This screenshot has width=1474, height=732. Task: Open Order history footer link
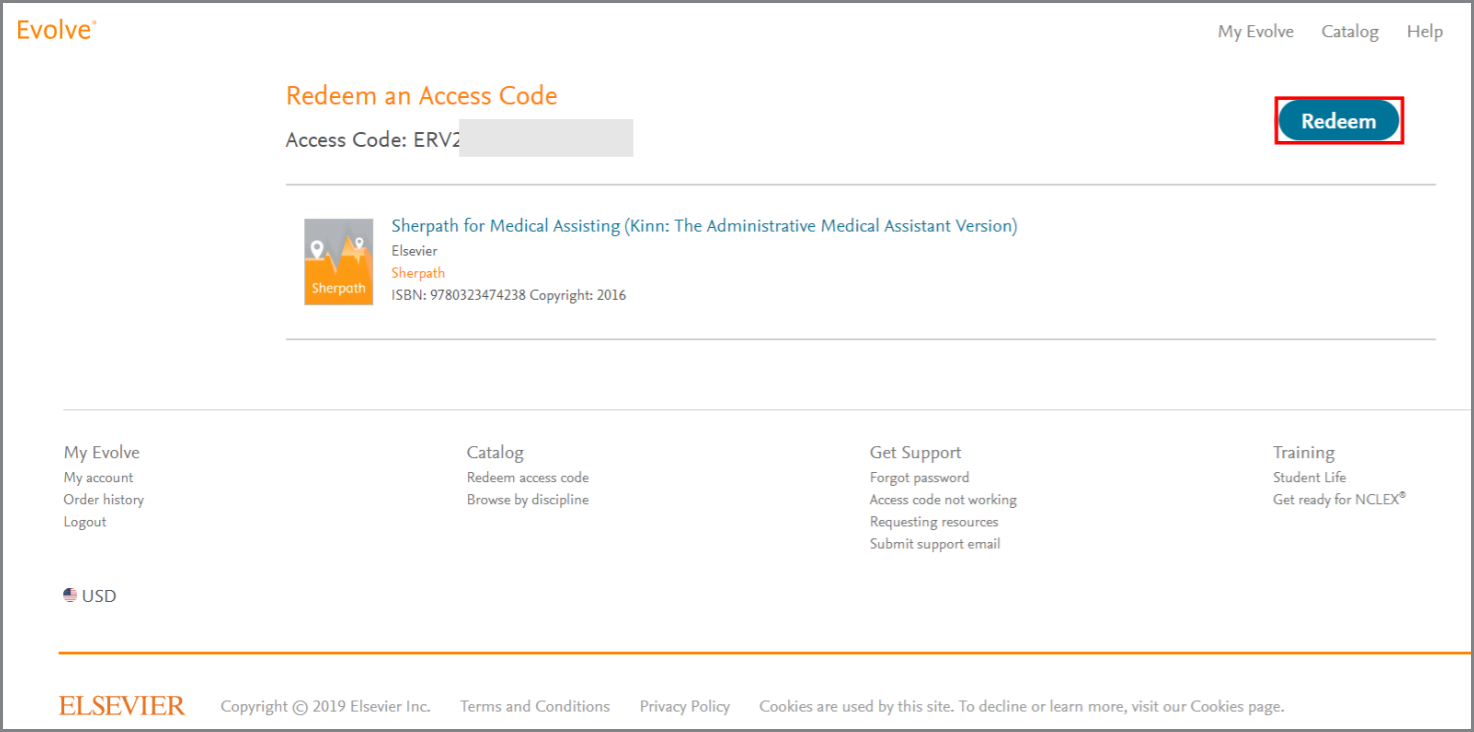tap(104, 500)
